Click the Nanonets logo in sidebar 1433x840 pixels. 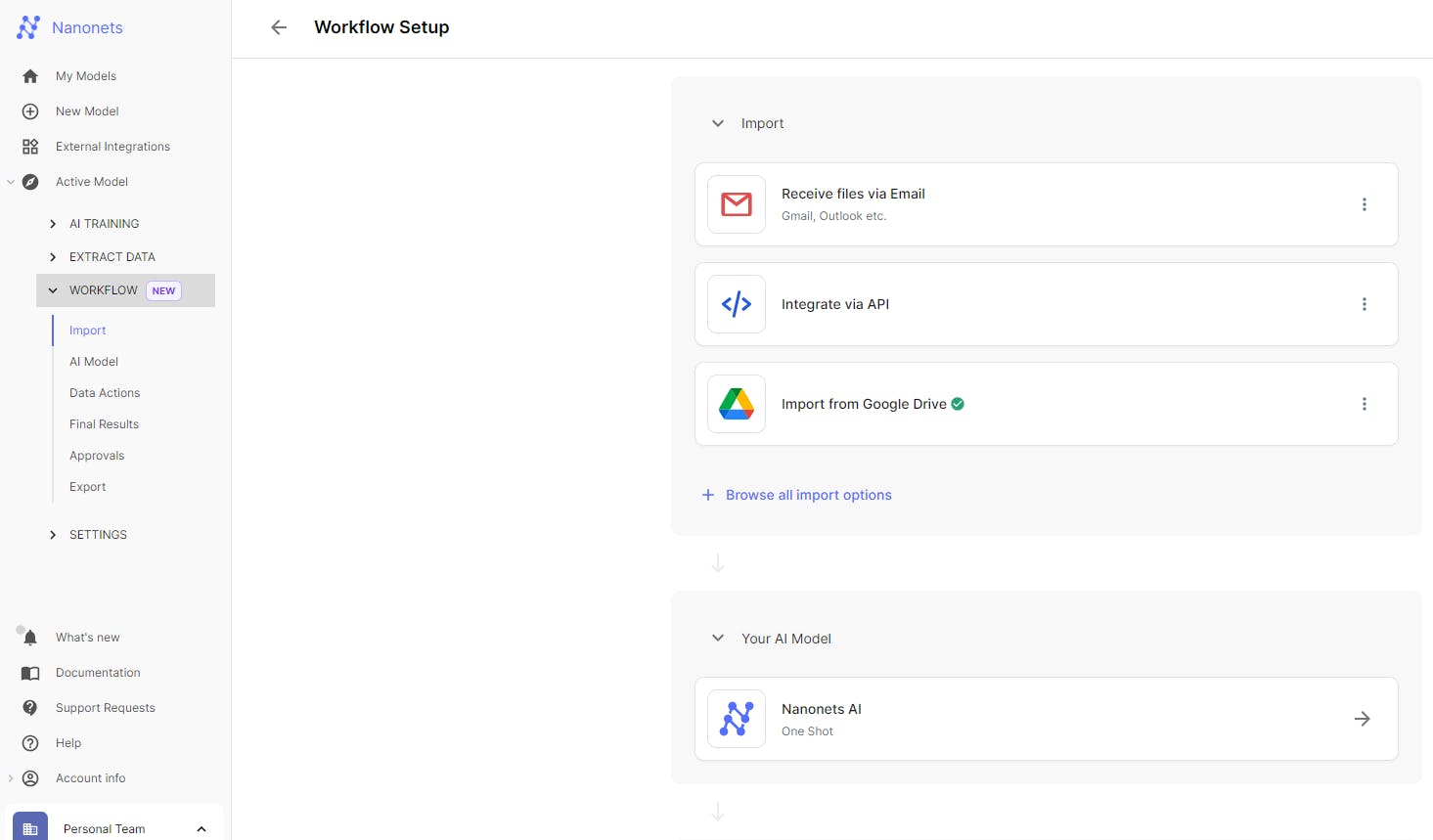pyautogui.click(x=29, y=27)
